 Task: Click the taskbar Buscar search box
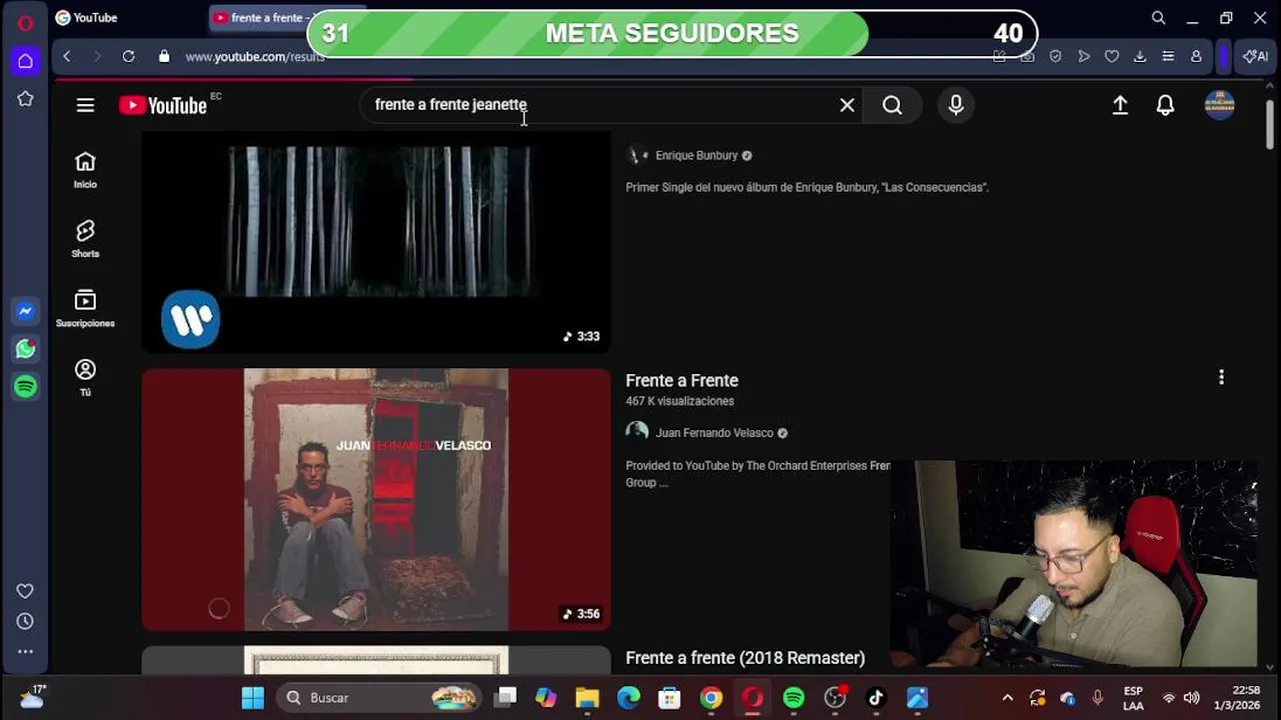click(380, 697)
